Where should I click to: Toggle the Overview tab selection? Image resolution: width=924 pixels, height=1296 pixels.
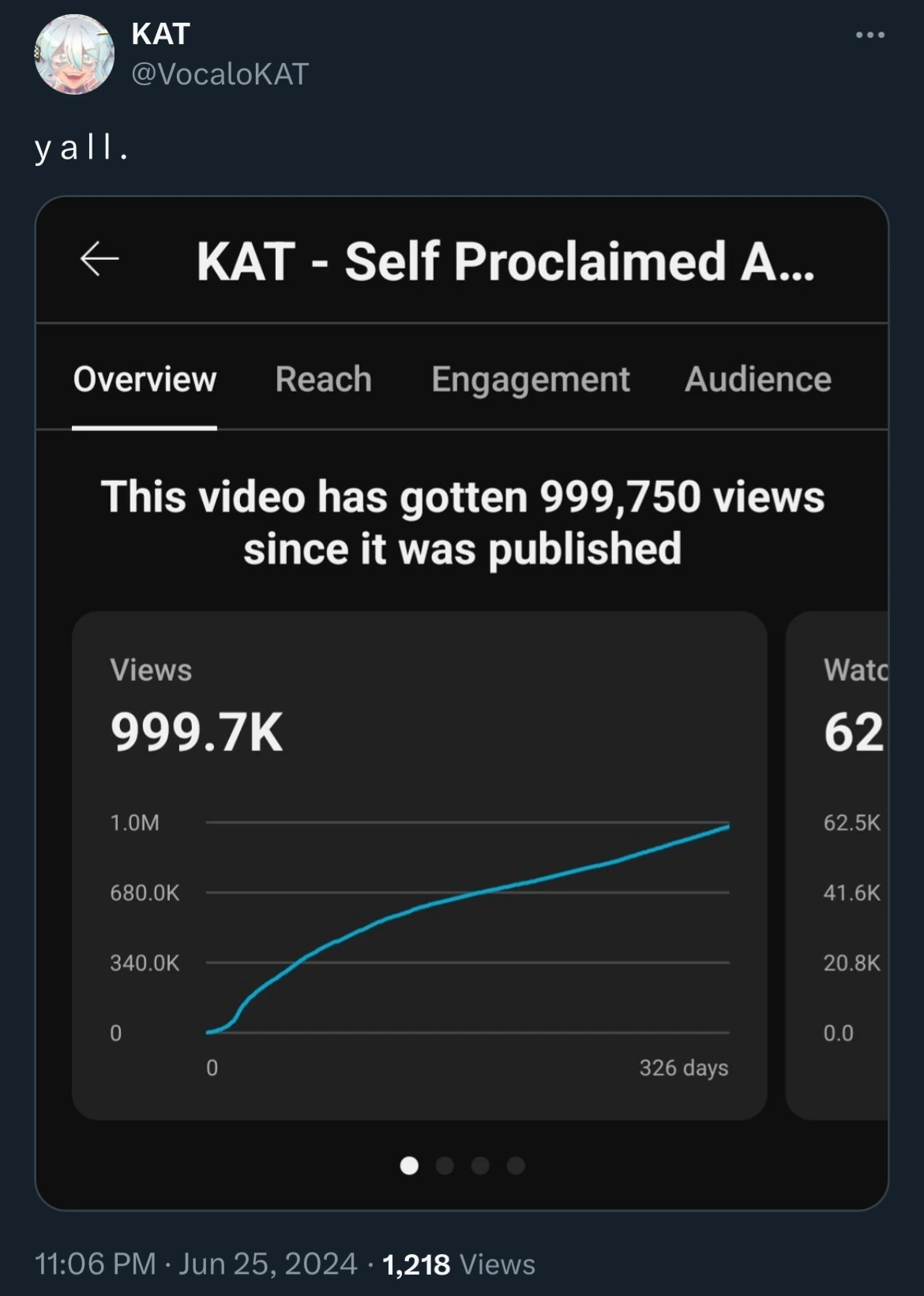(x=145, y=380)
